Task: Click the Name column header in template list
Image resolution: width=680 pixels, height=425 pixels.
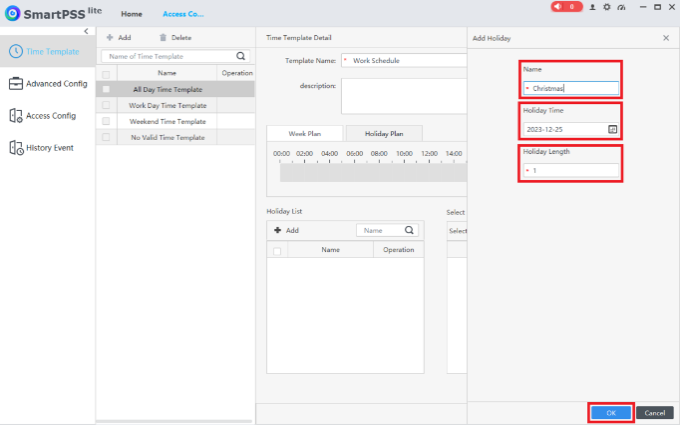Action: (x=167, y=73)
